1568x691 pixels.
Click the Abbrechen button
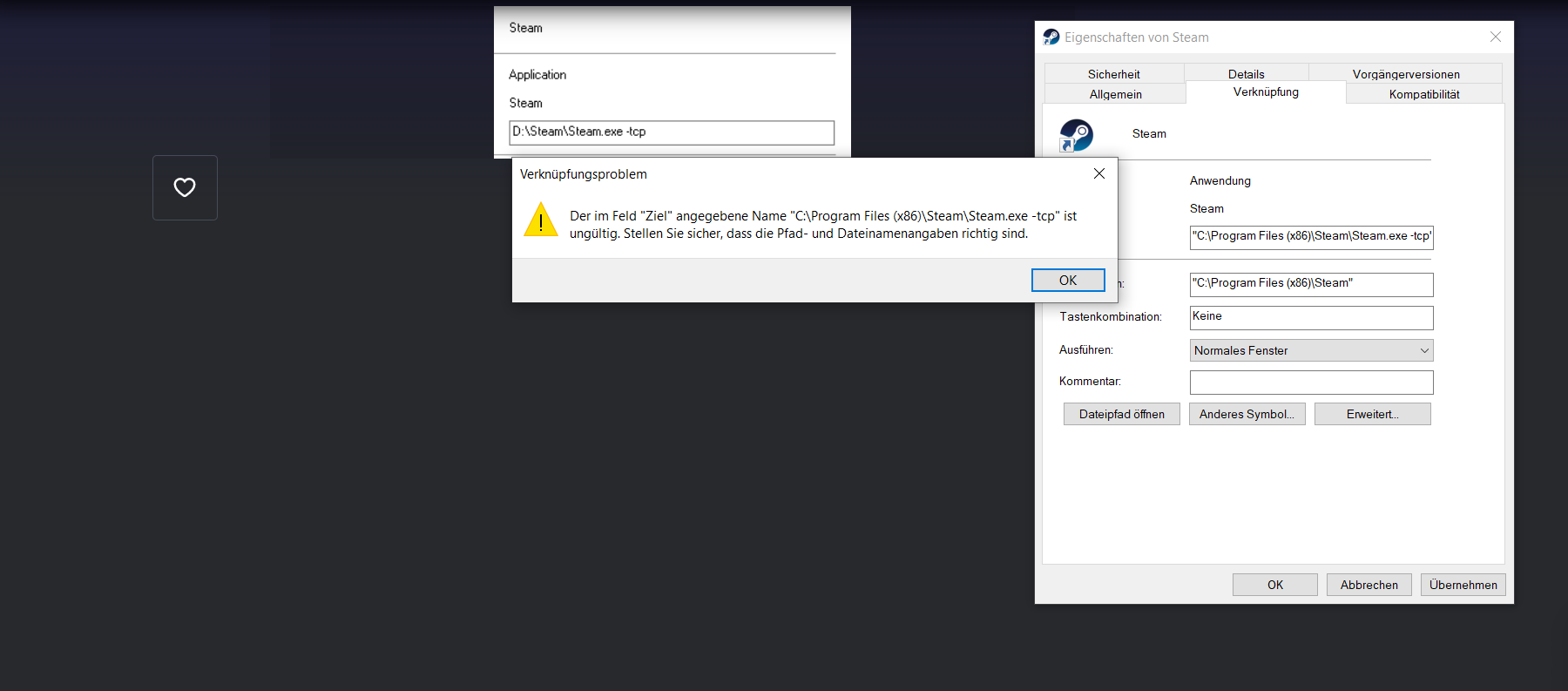1369,585
